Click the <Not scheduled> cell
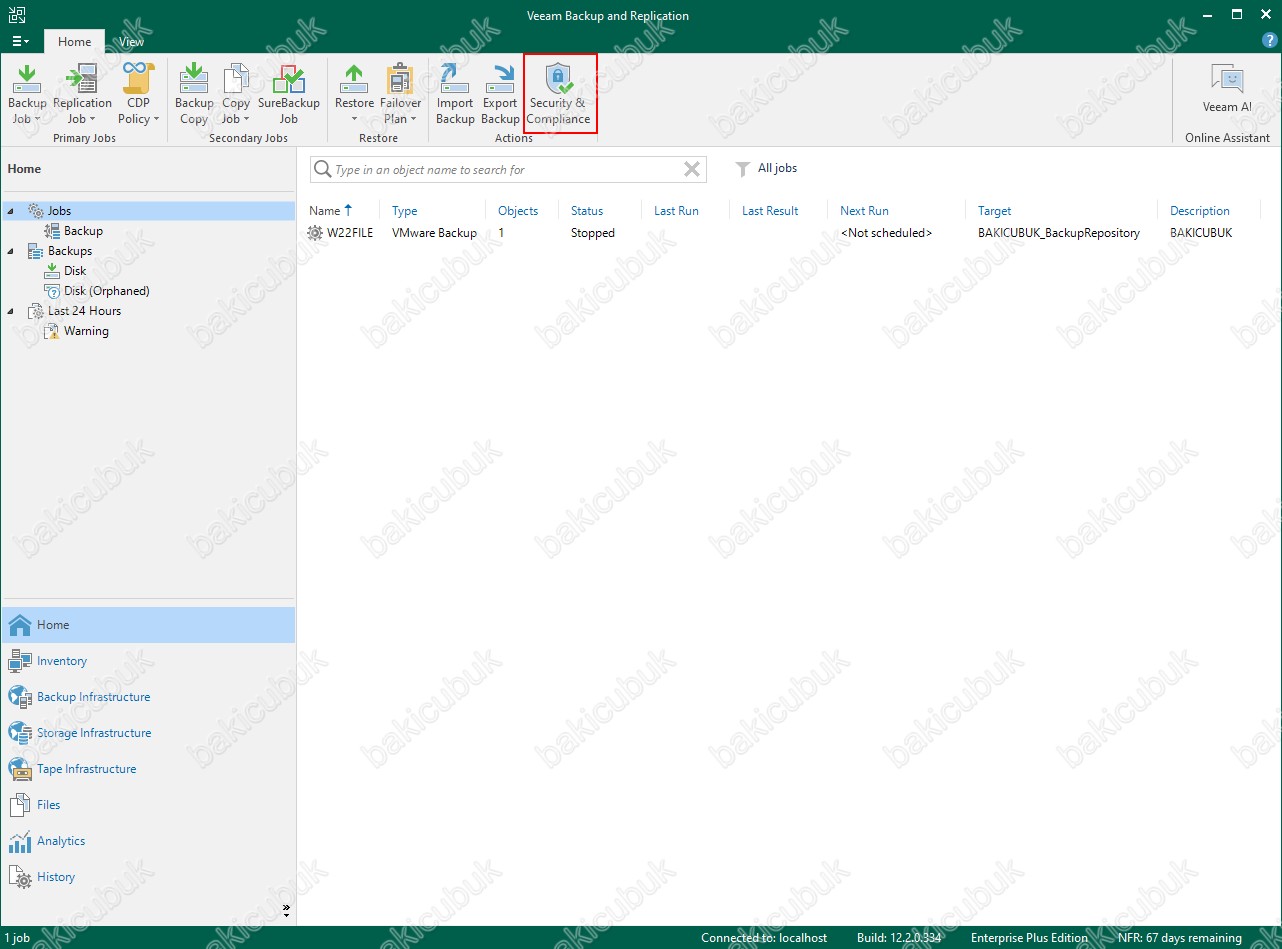The width and height of the screenshot is (1282, 949). (886, 233)
